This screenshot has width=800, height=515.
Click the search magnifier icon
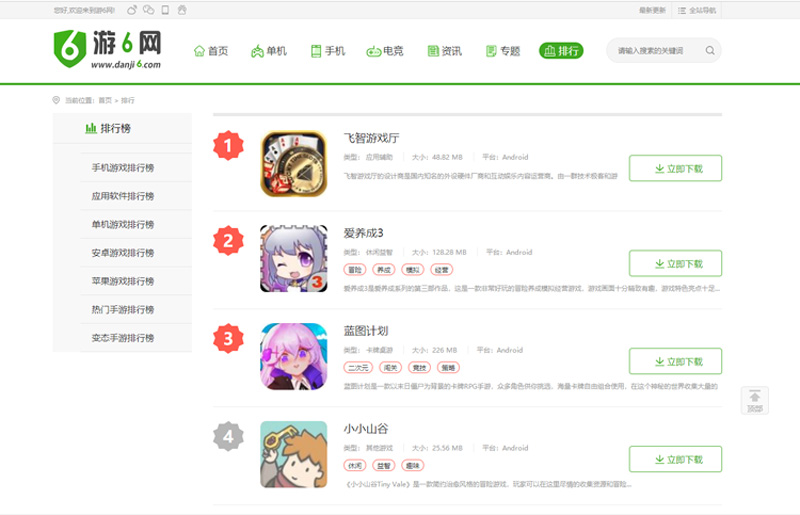710,51
